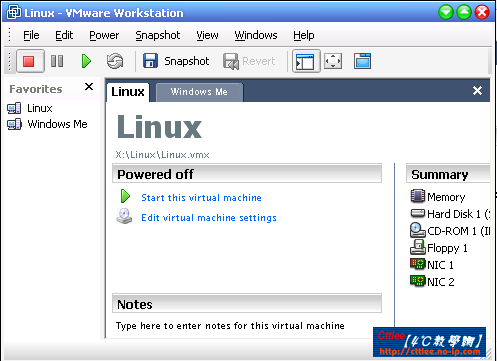
Task: Minimize the VMware Workstation window
Action: point(446,13)
